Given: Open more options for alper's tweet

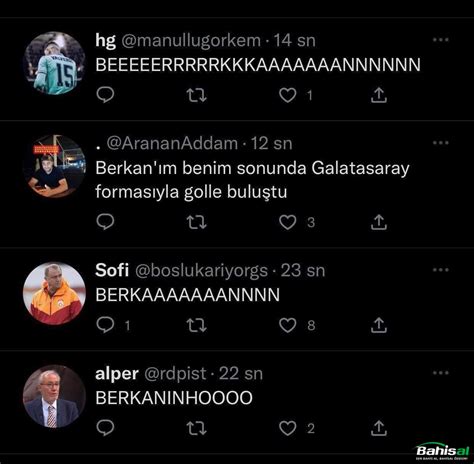Looking at the screenshot, I should pyautogui.click(x=441, y=373).
